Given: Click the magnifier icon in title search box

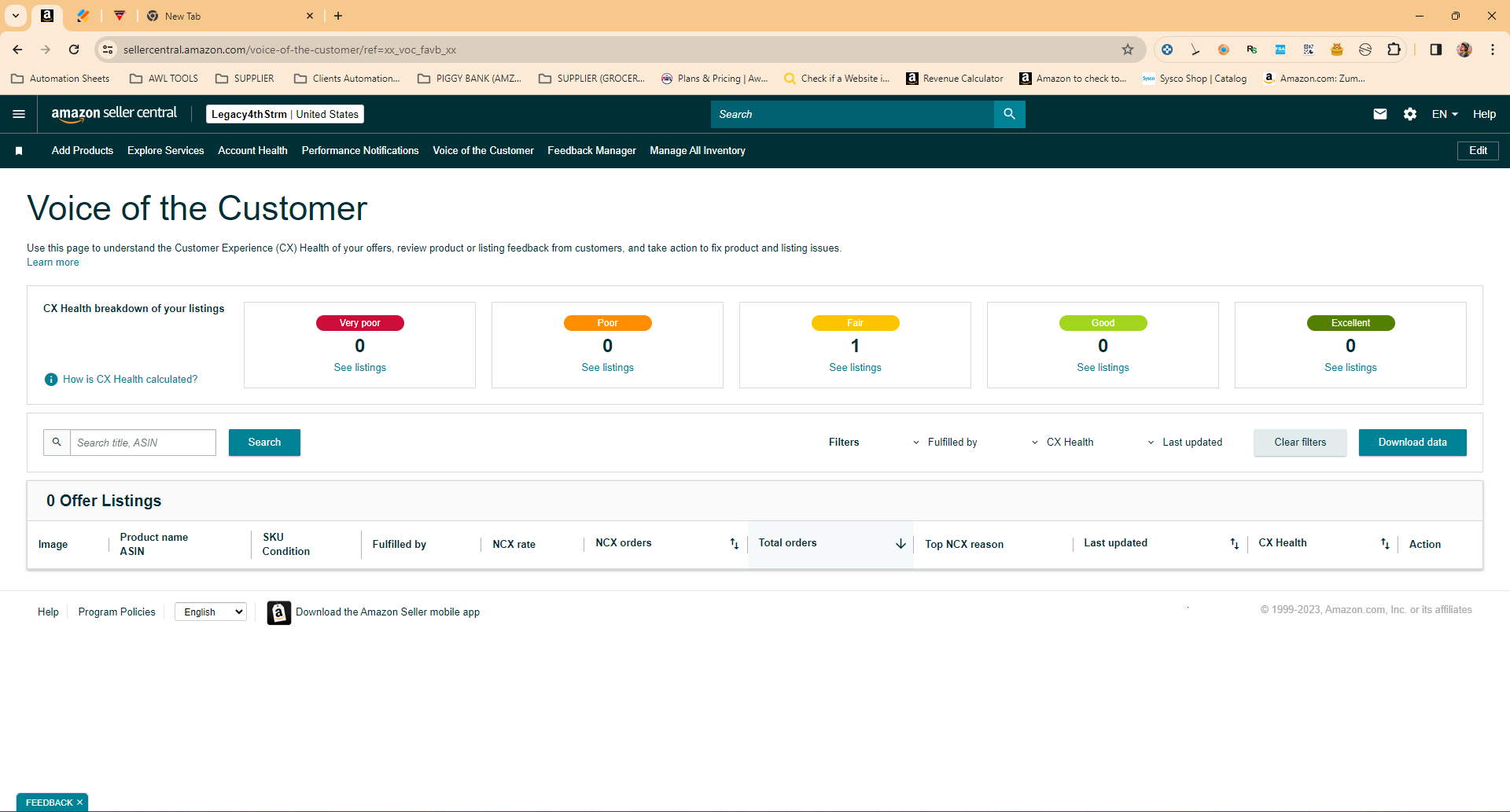Looking at the screenshot, I should click(x=57, y=443).
